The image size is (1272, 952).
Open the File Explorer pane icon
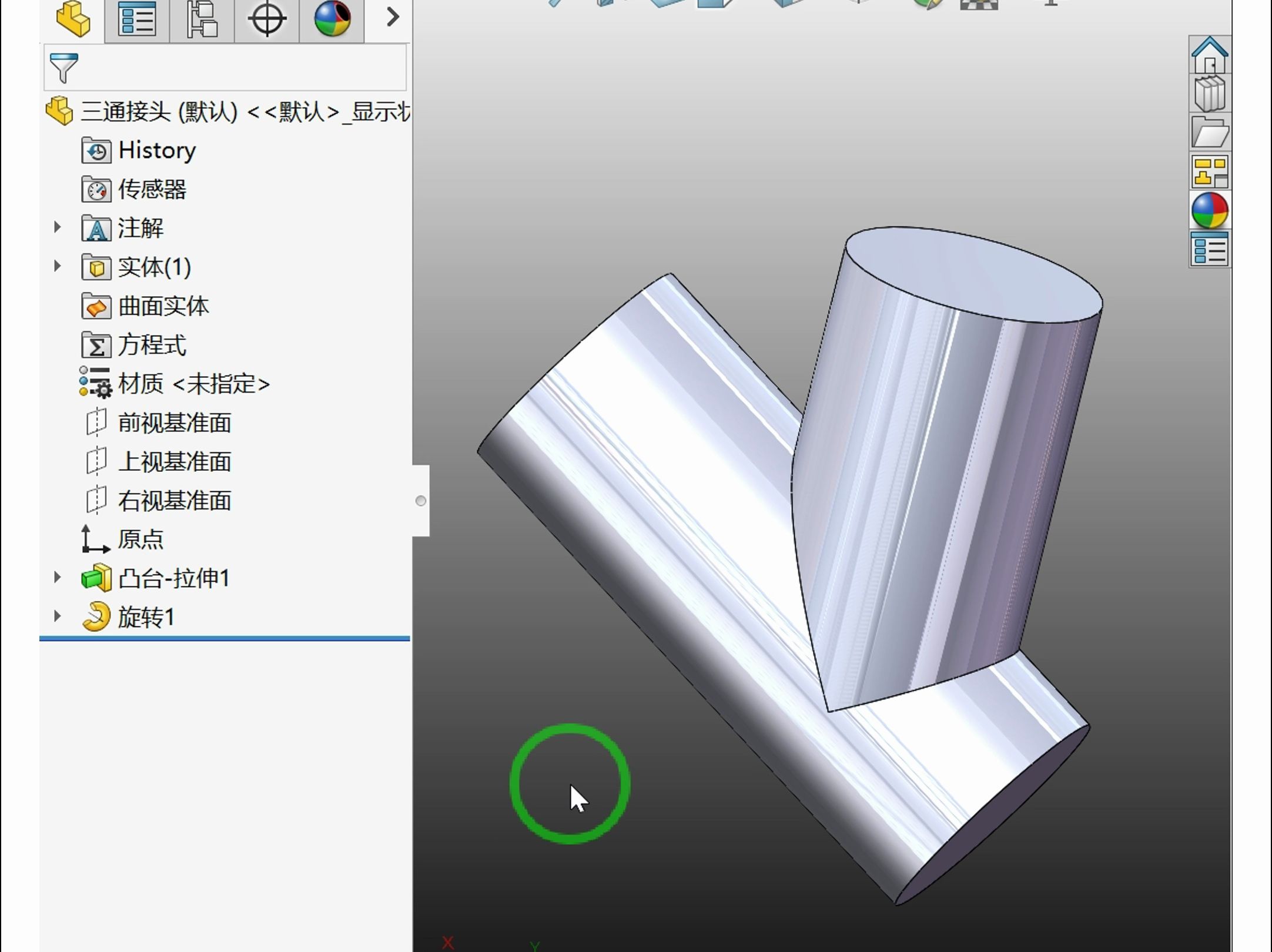point(1210,133)
